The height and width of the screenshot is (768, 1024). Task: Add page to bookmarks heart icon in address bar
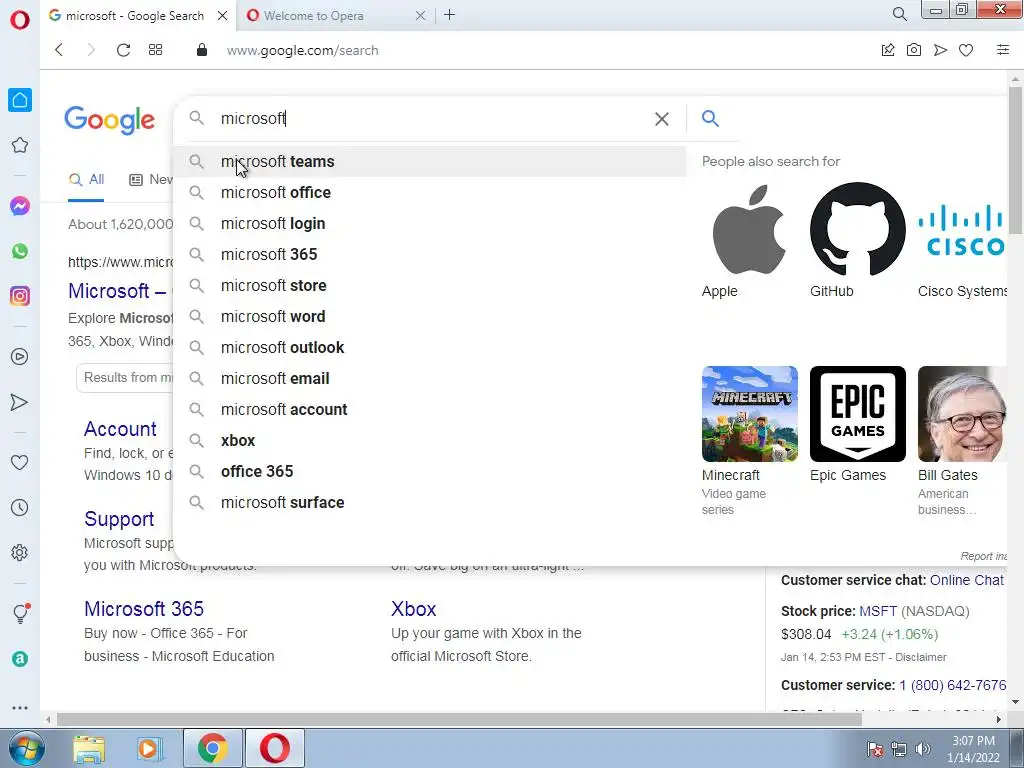click(x=966, y=50)
